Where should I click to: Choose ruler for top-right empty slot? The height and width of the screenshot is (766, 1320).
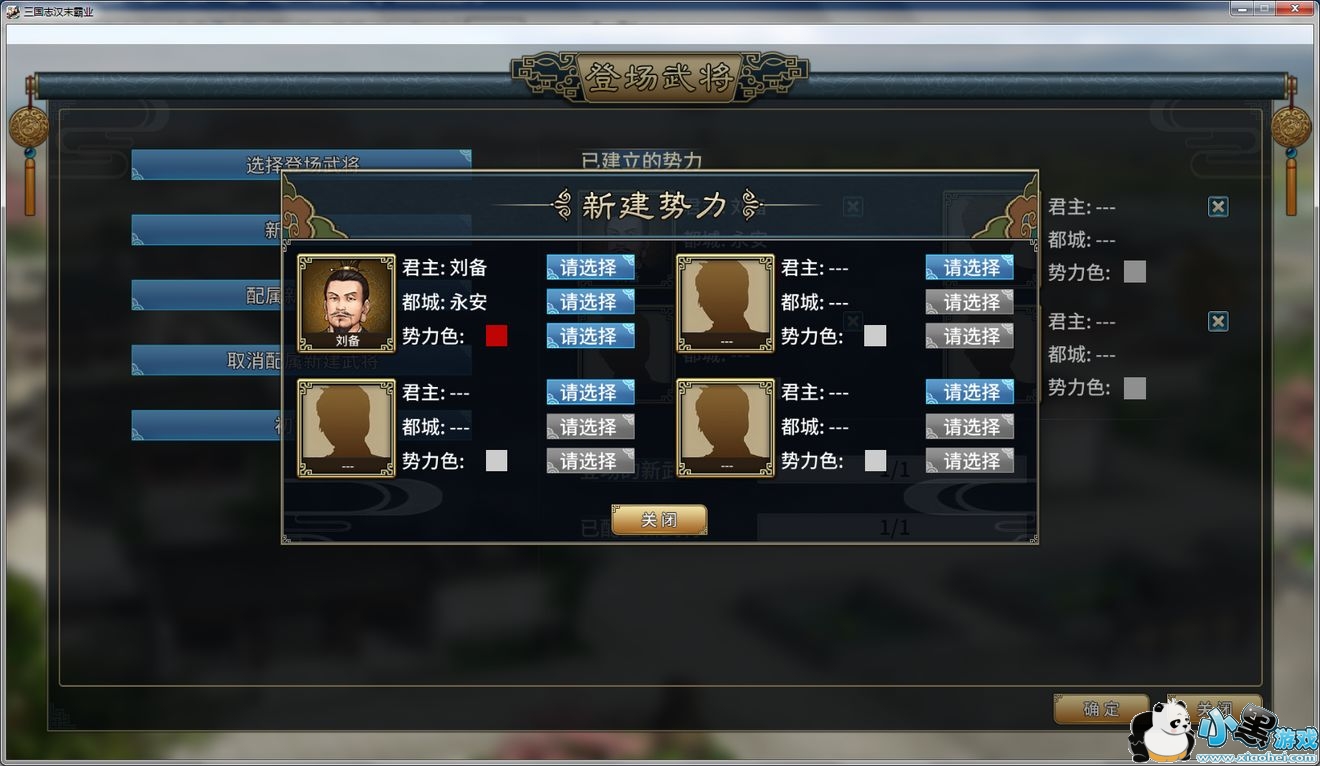(969, 267)
